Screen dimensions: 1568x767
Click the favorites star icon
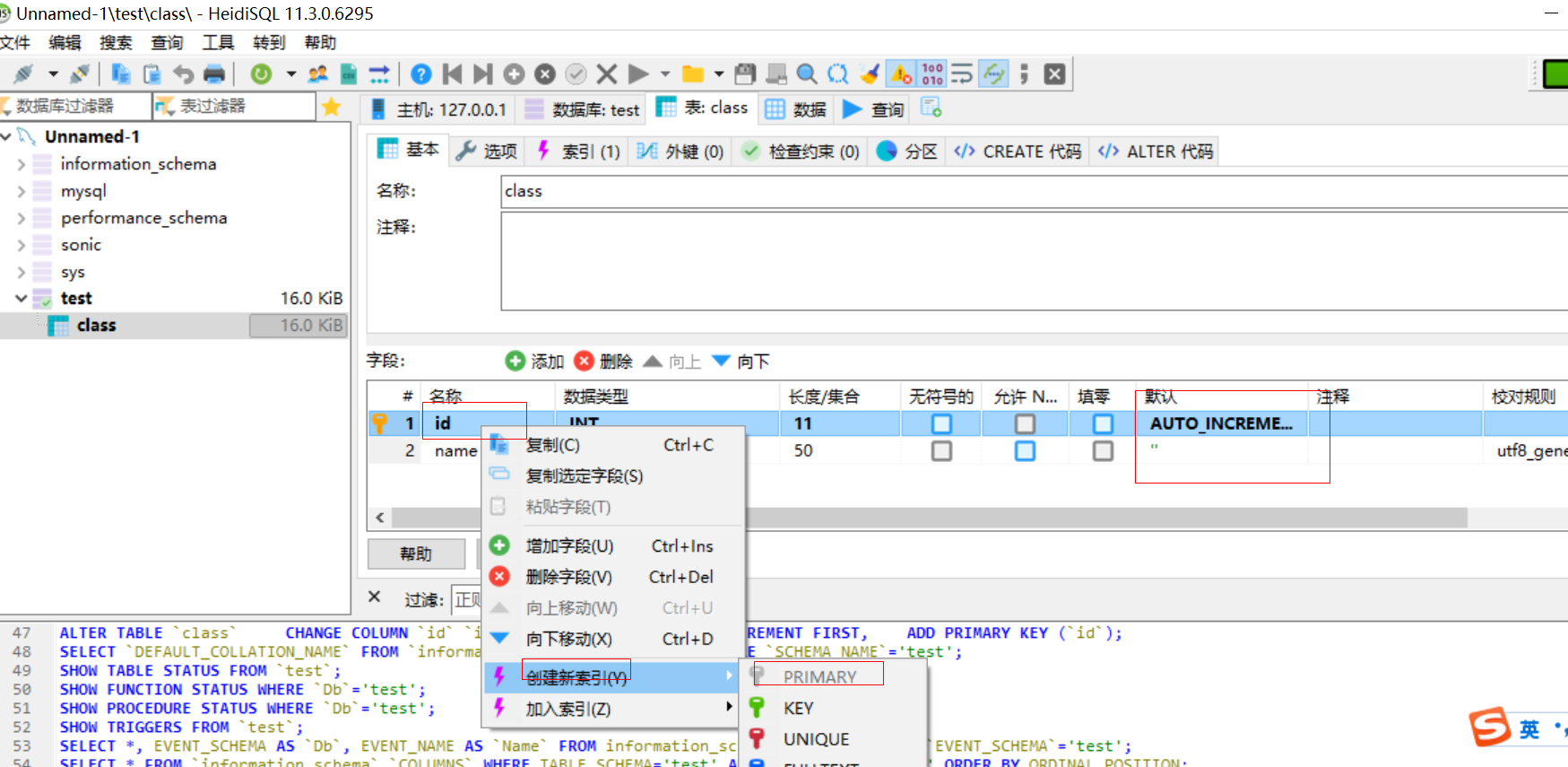(x=331, y=107)
